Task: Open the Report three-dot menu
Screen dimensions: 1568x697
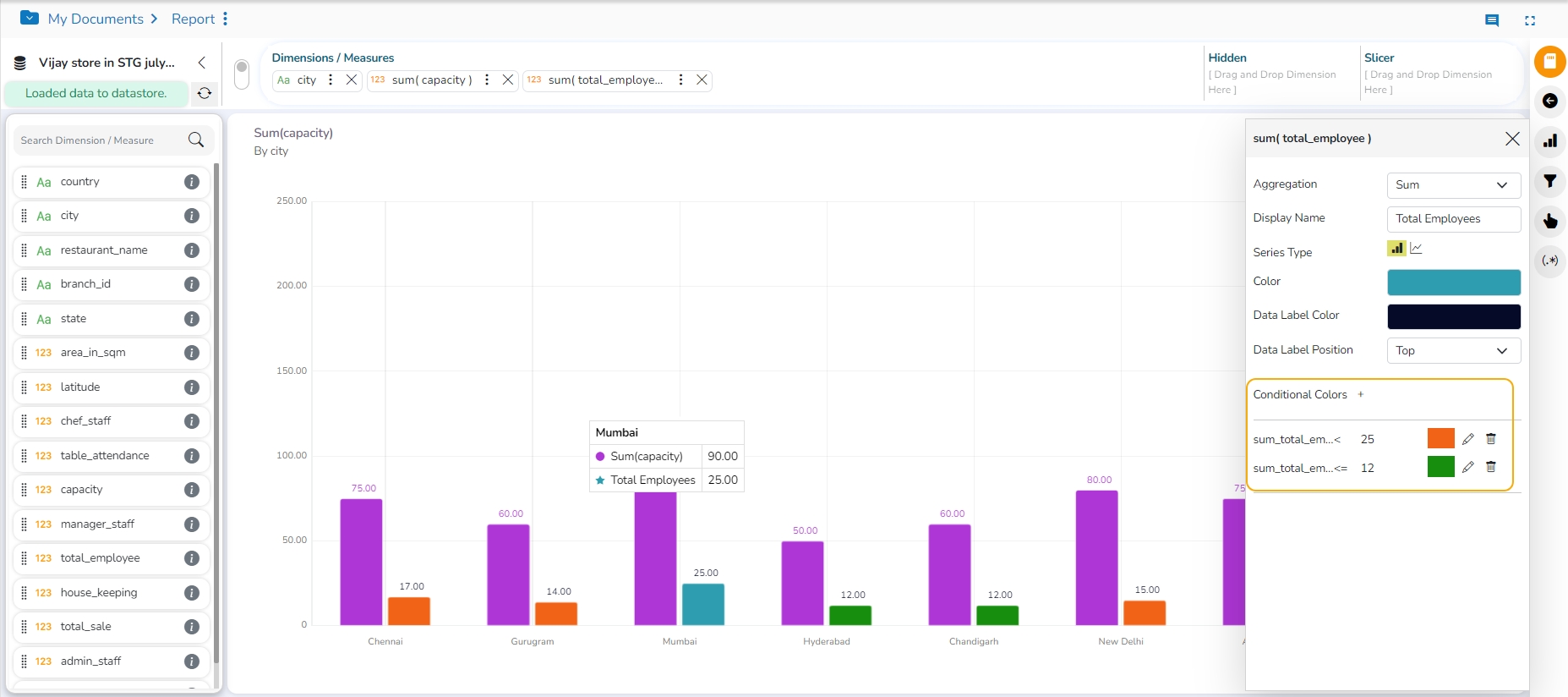Action: pos(226,19)
